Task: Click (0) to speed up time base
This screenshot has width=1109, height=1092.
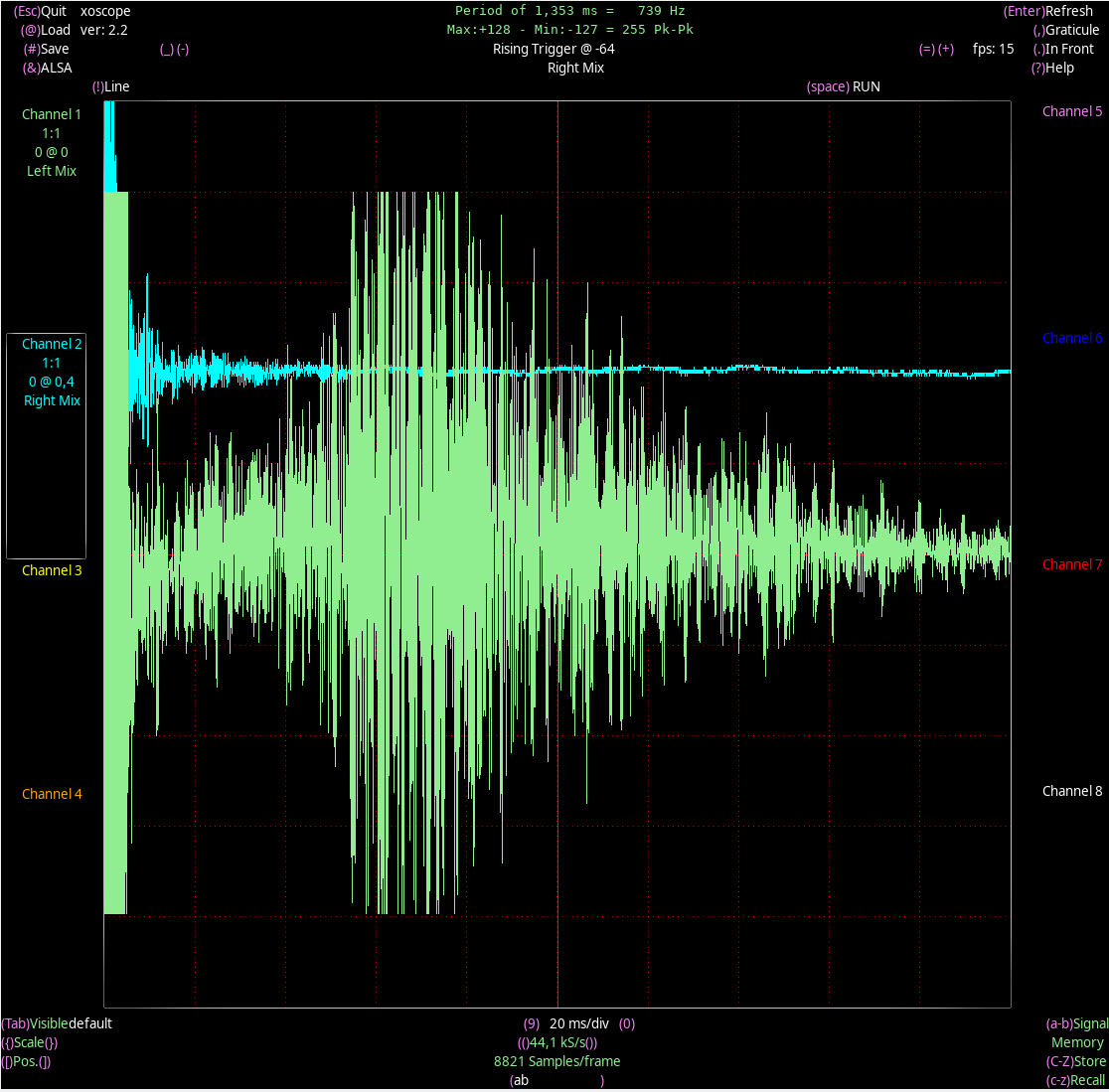Action: tap(627, 1024)
